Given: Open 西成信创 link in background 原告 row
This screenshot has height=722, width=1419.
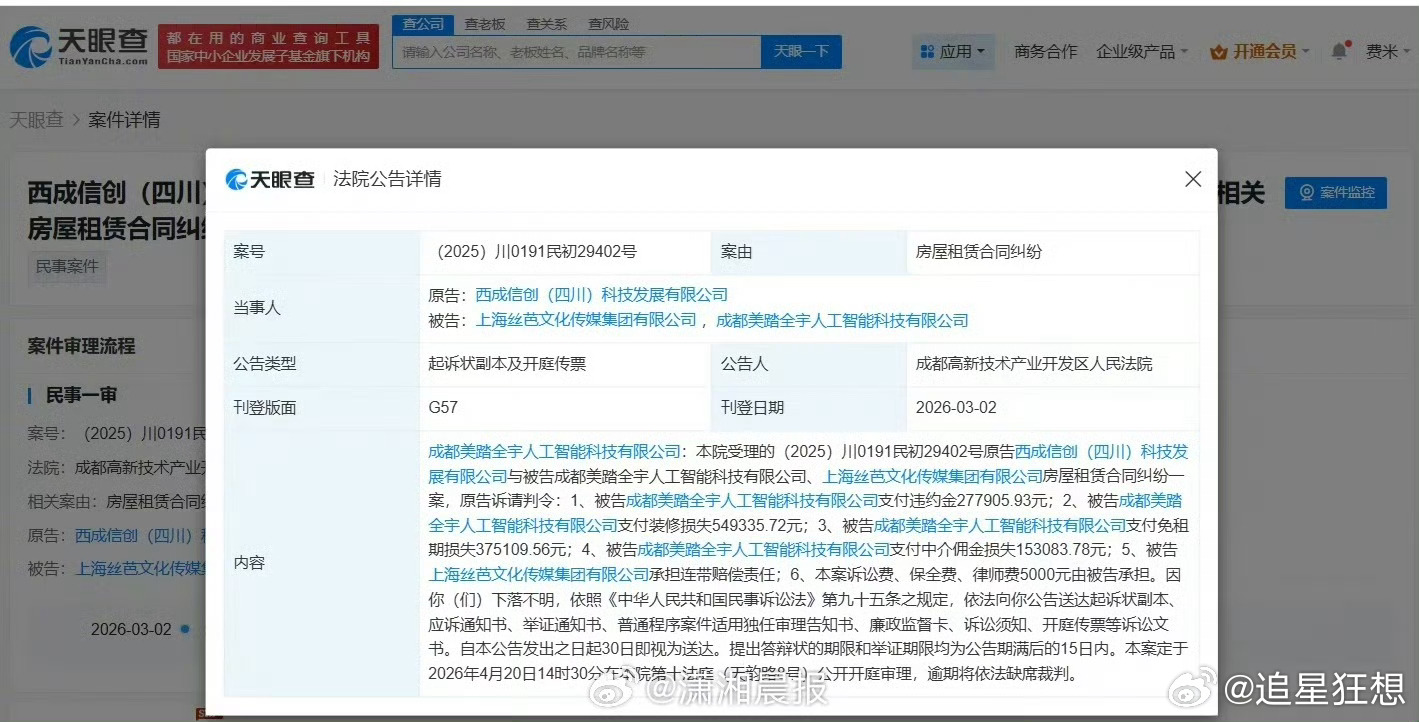Looking at the screenshot, I should (140, 535).
